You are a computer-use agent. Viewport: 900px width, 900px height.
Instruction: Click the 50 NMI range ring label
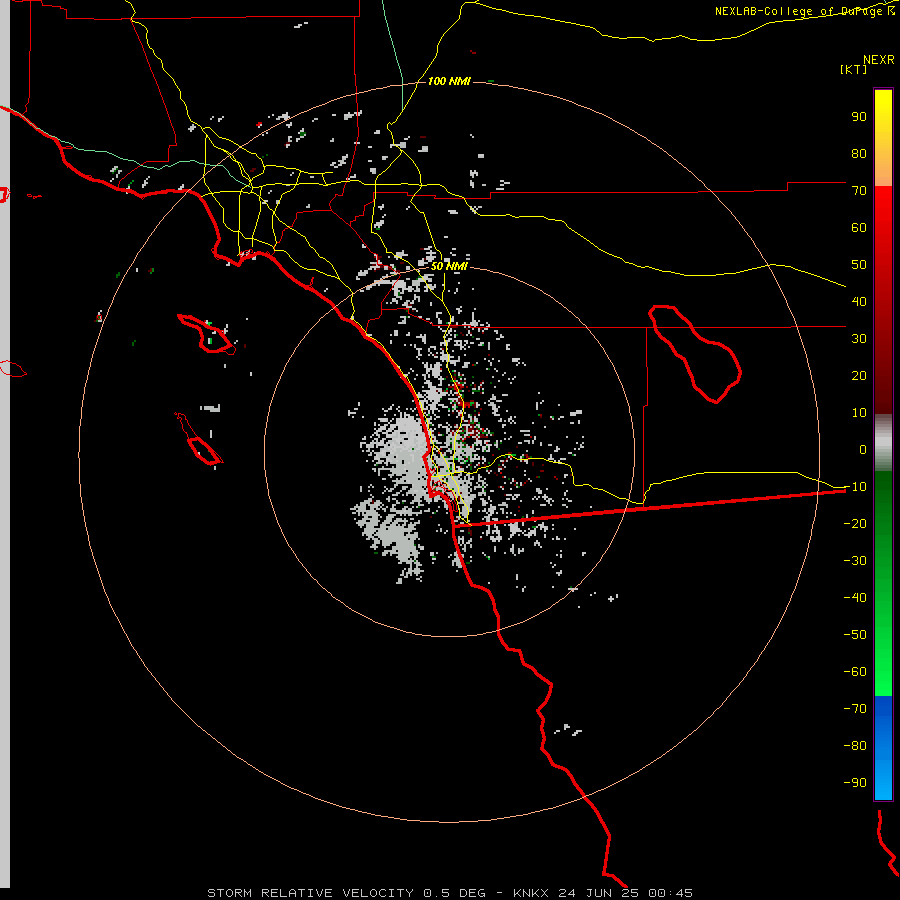(449, 266)
